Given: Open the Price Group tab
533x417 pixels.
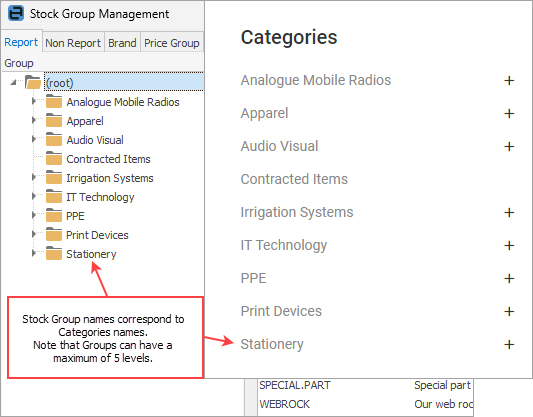Looking at the screenshot, I should pos(172,43).
